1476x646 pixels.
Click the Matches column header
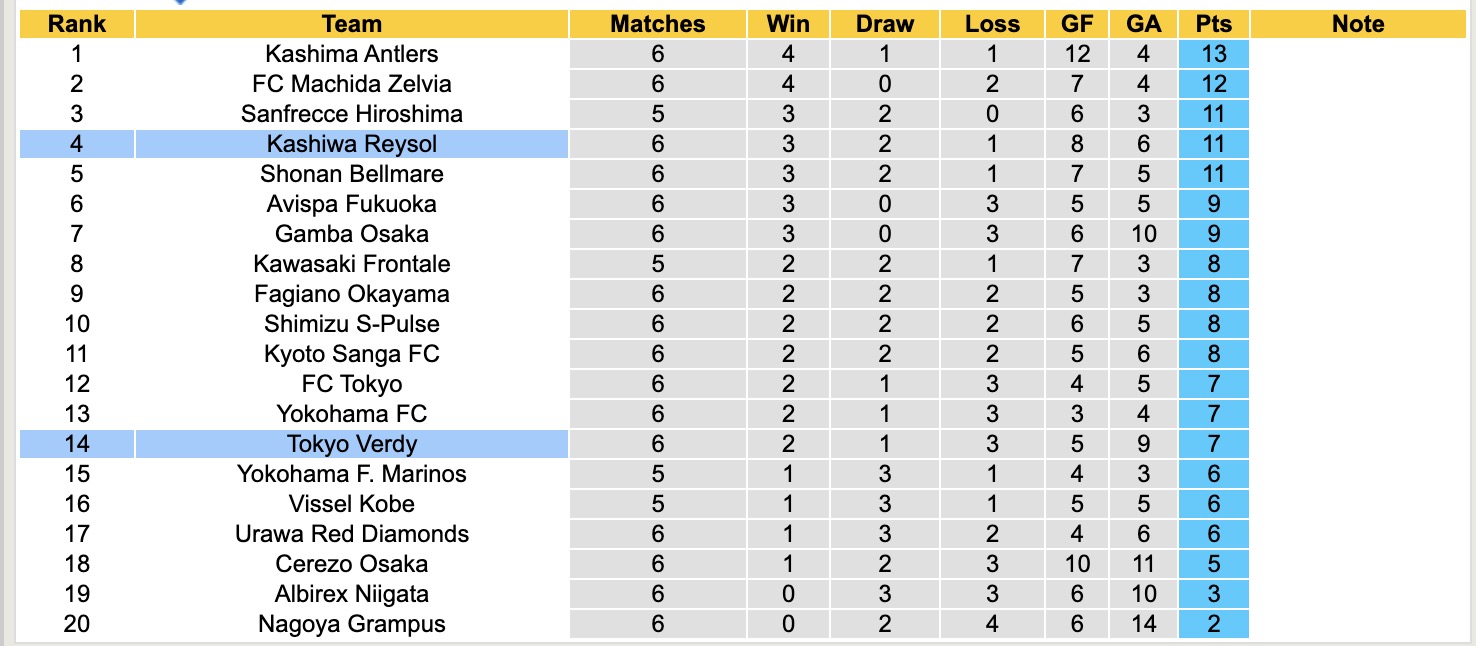point(657,24)
